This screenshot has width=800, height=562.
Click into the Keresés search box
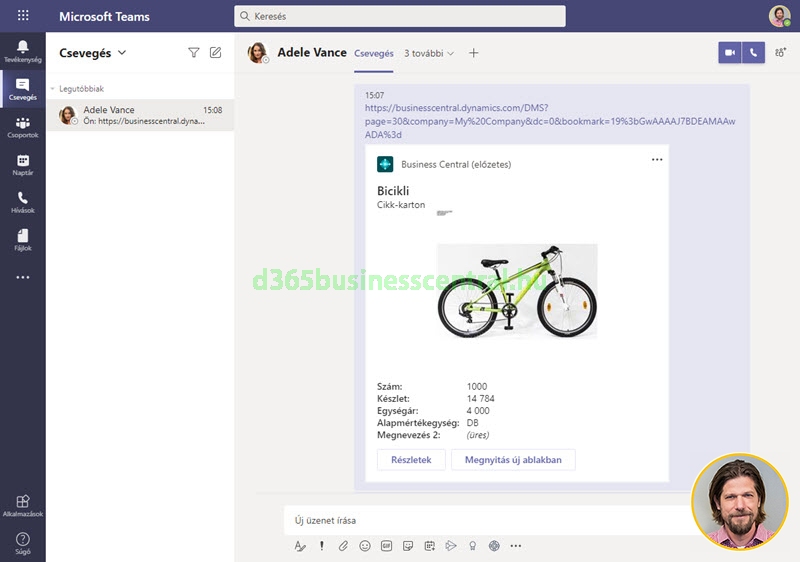[400, 16]
